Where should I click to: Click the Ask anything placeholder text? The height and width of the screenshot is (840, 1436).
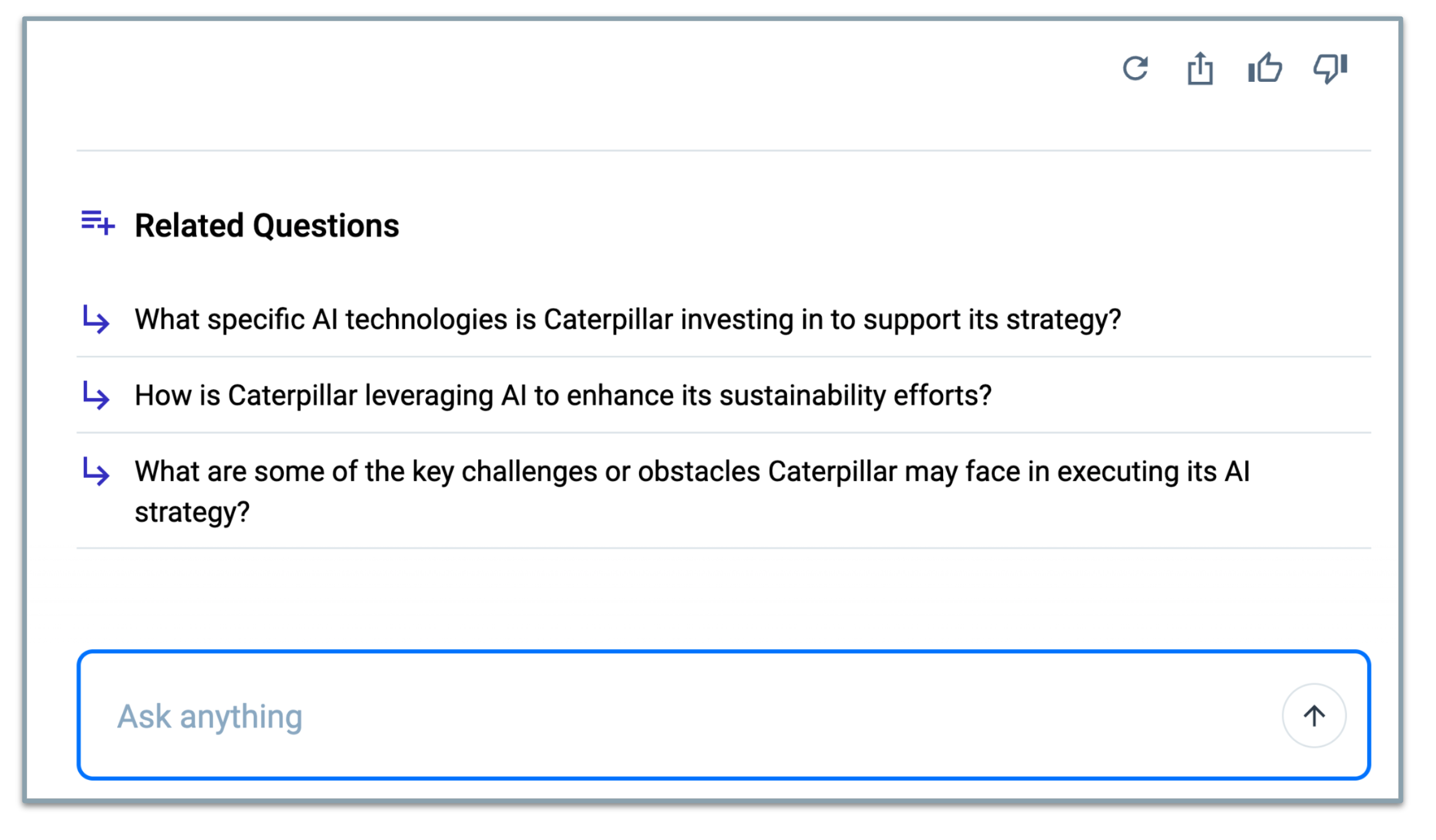(x=210, y=717)
